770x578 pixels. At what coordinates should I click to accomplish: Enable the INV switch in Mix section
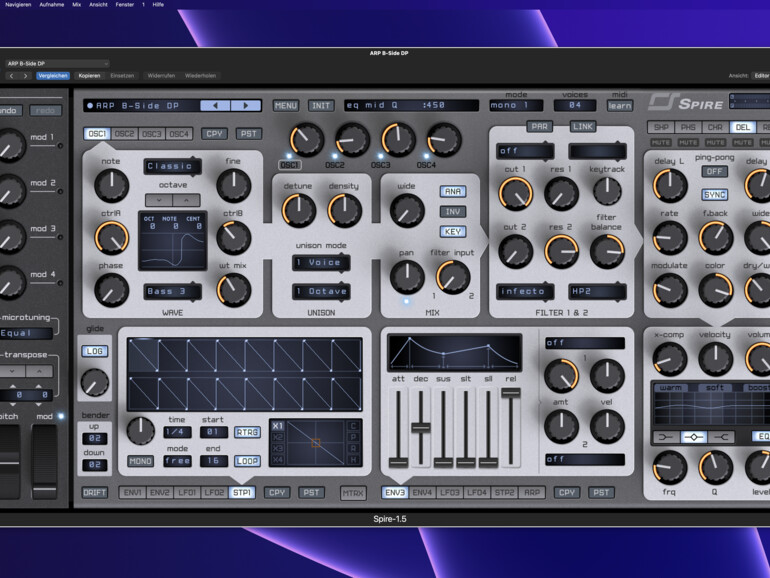click(x=453, y=212)
